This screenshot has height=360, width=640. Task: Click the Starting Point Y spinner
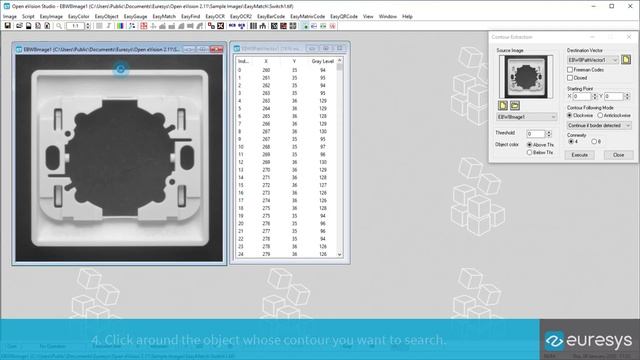627,96
